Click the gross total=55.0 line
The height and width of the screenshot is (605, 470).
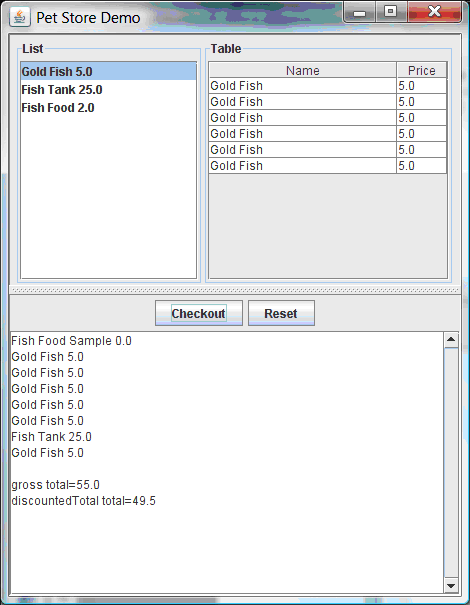pyautogui.click(x=56, y=485)
